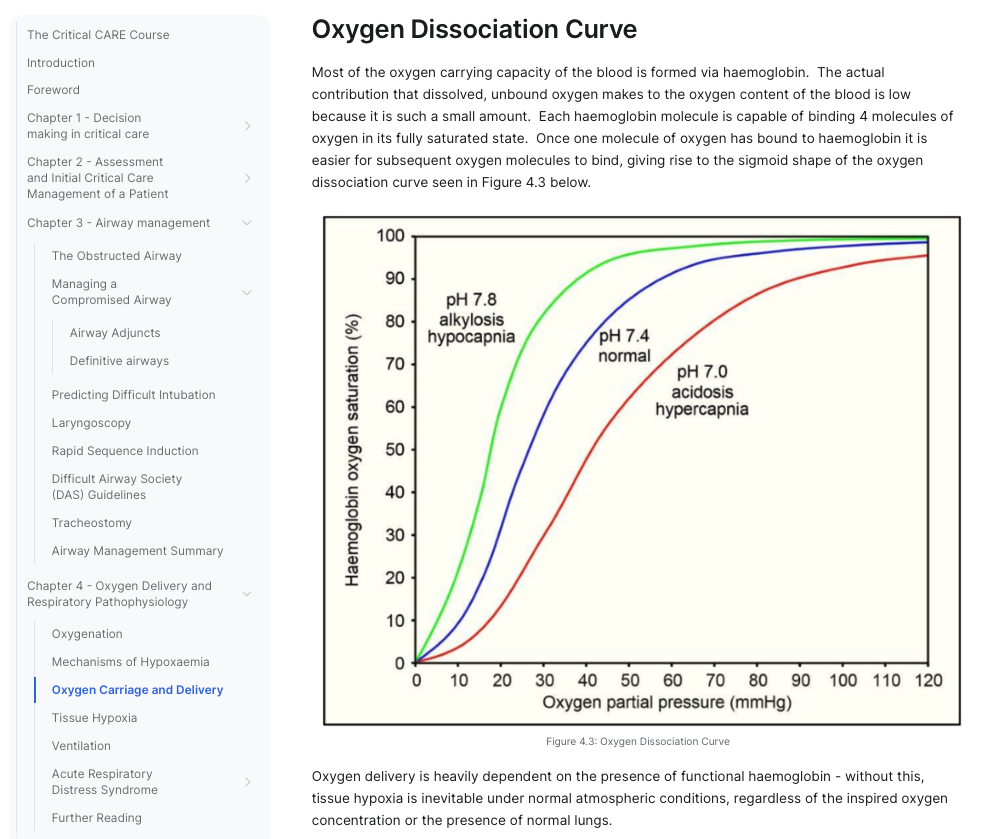The width and height of the screenshot is (1003, 839).
Task: Collapse Managing a Compromised Airway chevron
Action: (x=247, y=292)
